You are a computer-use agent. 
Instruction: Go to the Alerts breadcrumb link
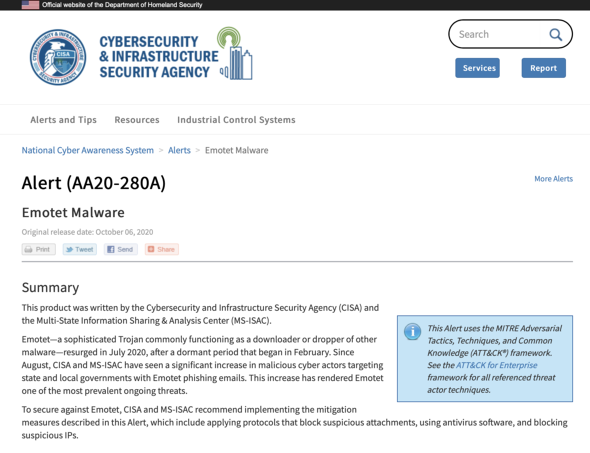179,150
